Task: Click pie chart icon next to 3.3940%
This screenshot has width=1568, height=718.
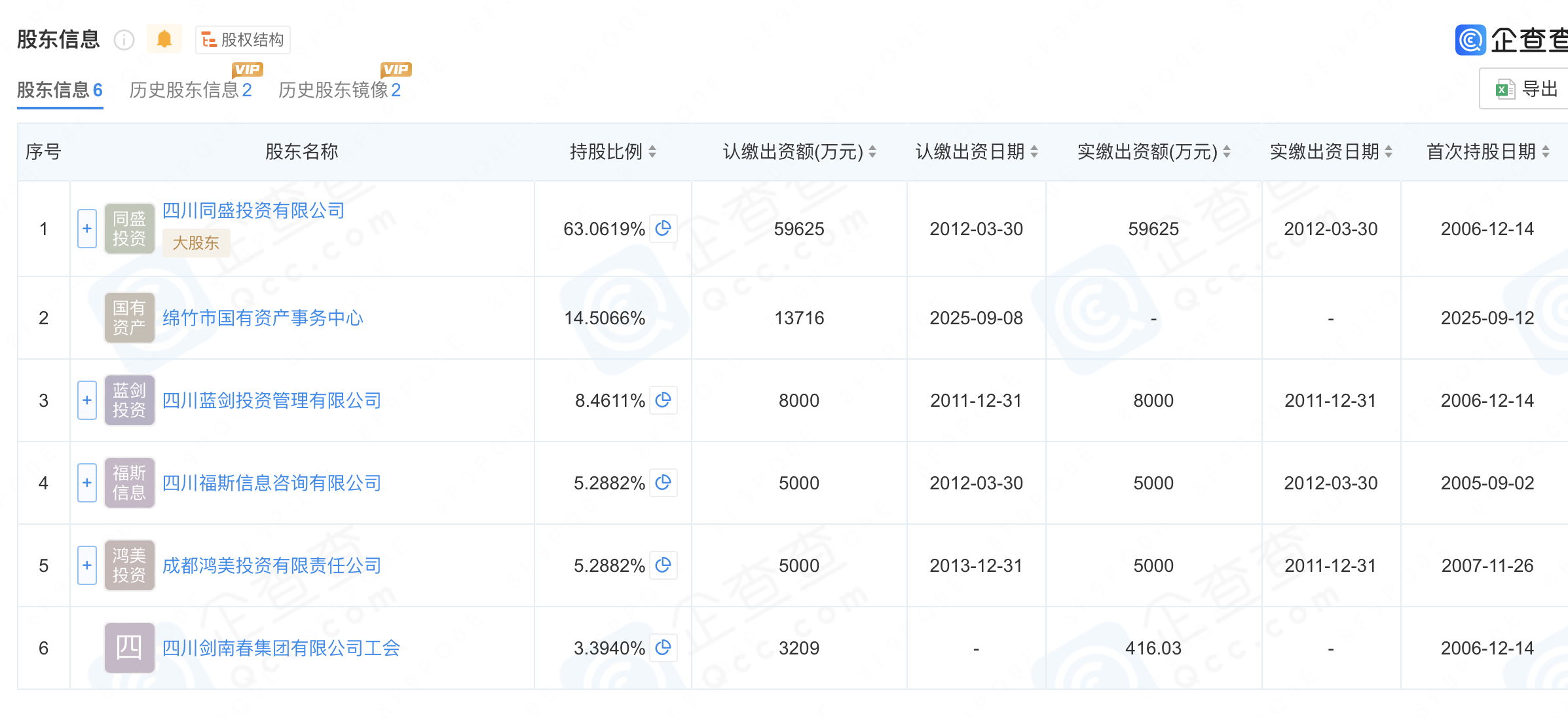Action: click(663, 647)
